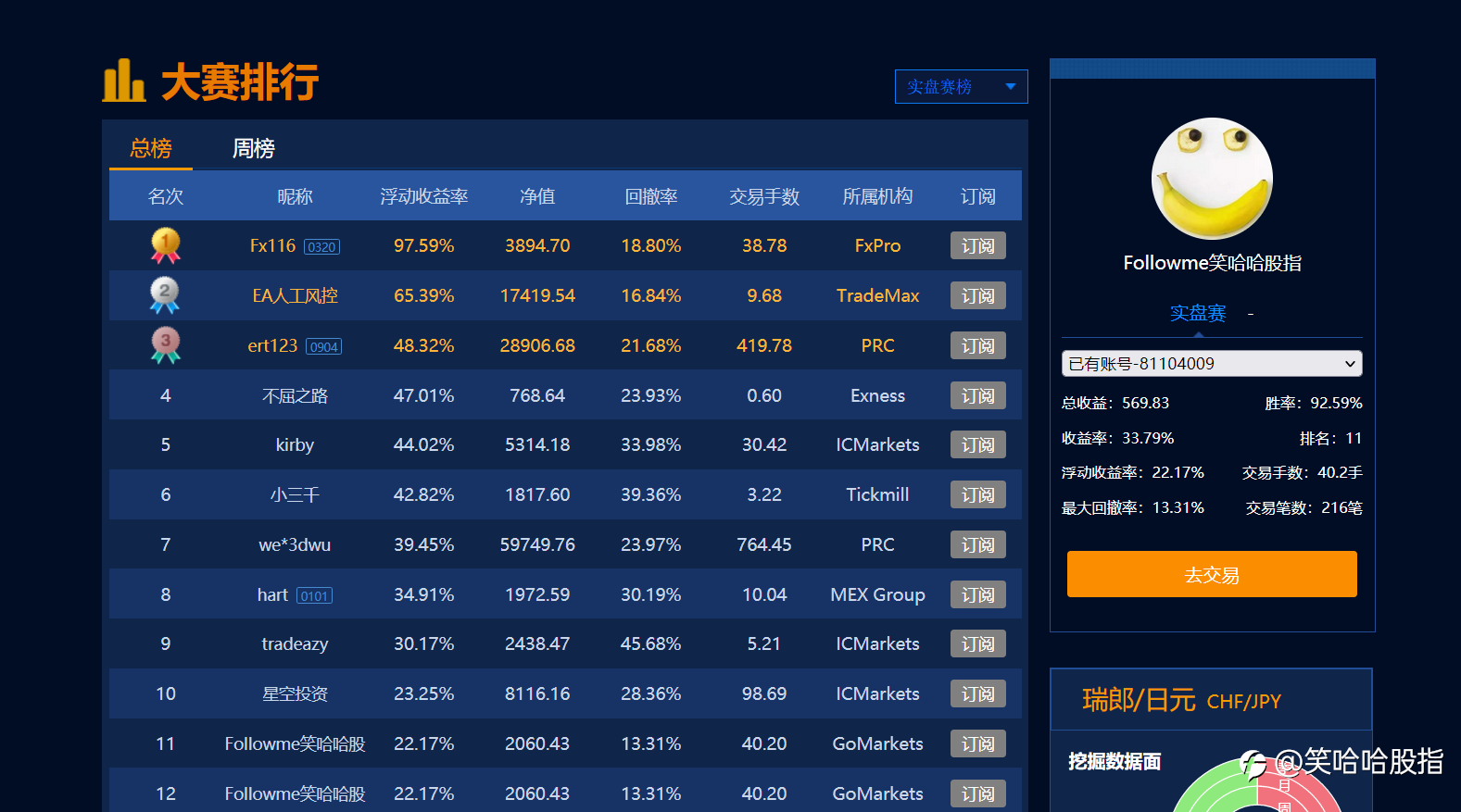Click the 0320 badge next to Fx116
The width and height of the screenshot is (1461, 812).
(321, 247)
